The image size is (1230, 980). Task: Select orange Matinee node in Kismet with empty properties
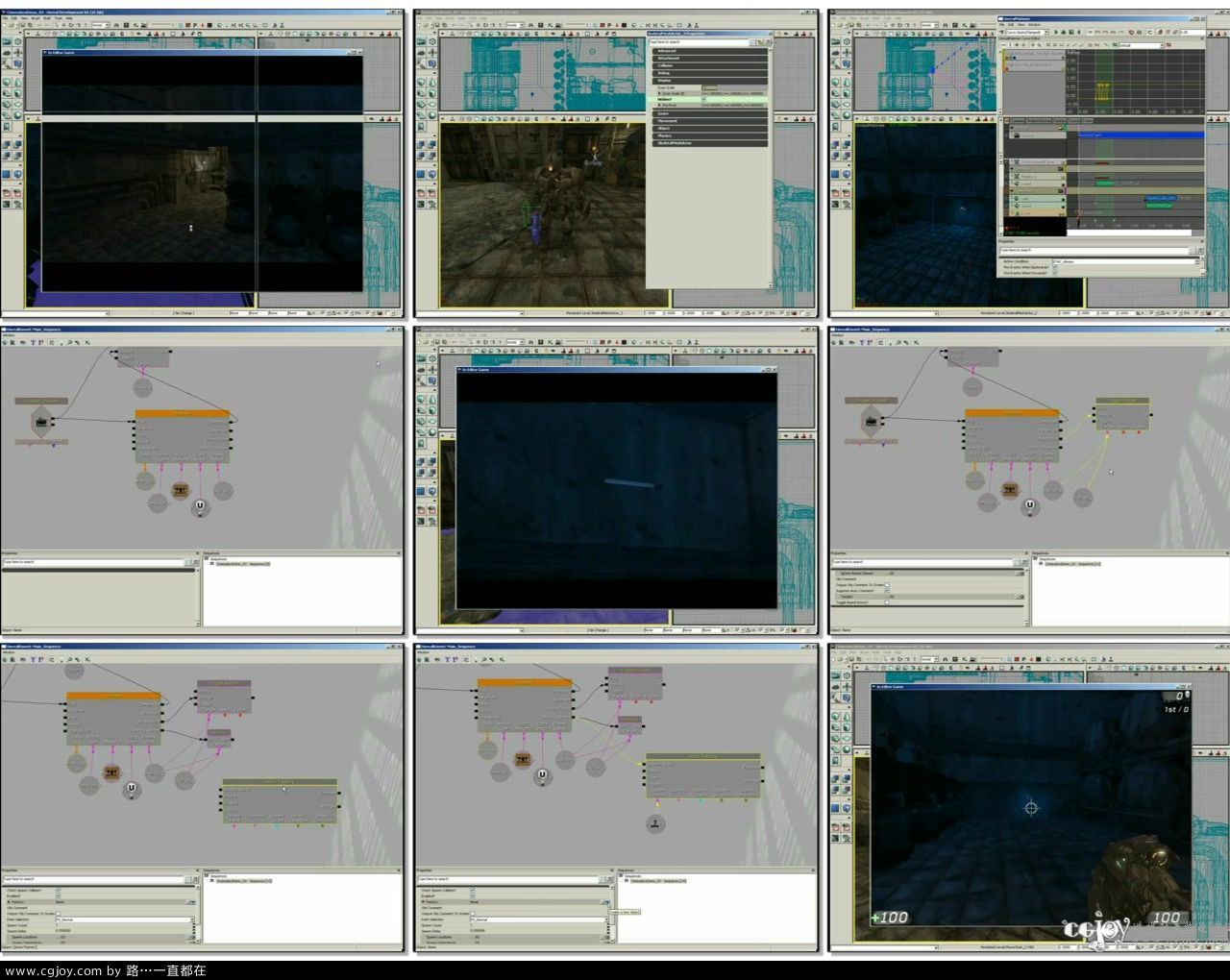coord(183,436)
